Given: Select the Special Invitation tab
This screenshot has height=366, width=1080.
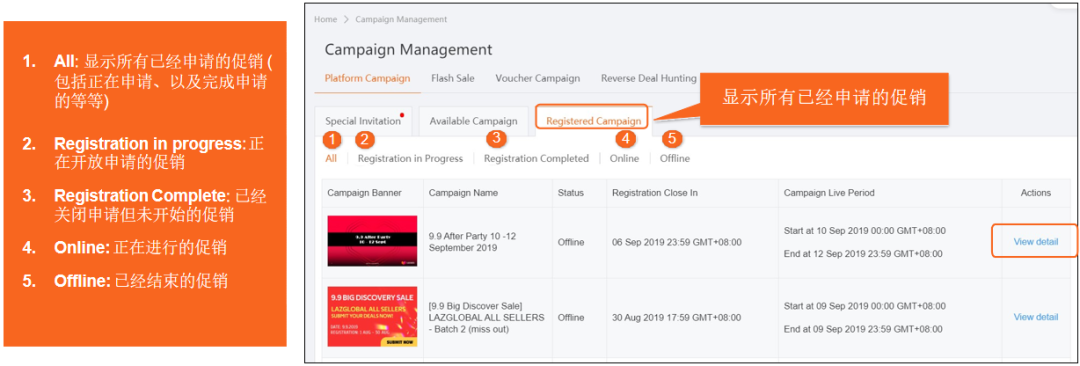Looking at the screenshot, I should [x=363, y=121].
